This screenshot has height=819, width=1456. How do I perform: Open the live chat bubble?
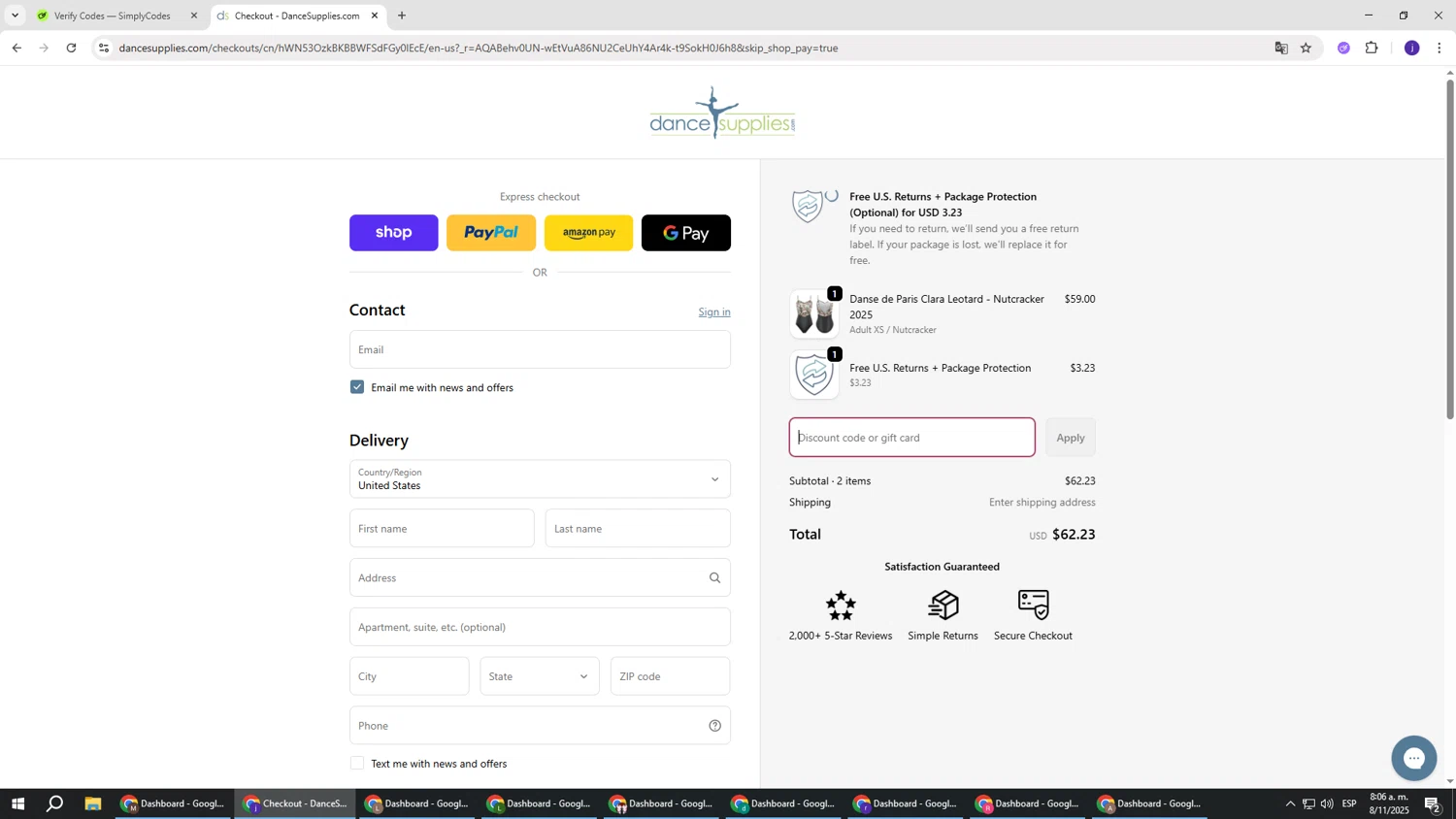coord(1413,758)
